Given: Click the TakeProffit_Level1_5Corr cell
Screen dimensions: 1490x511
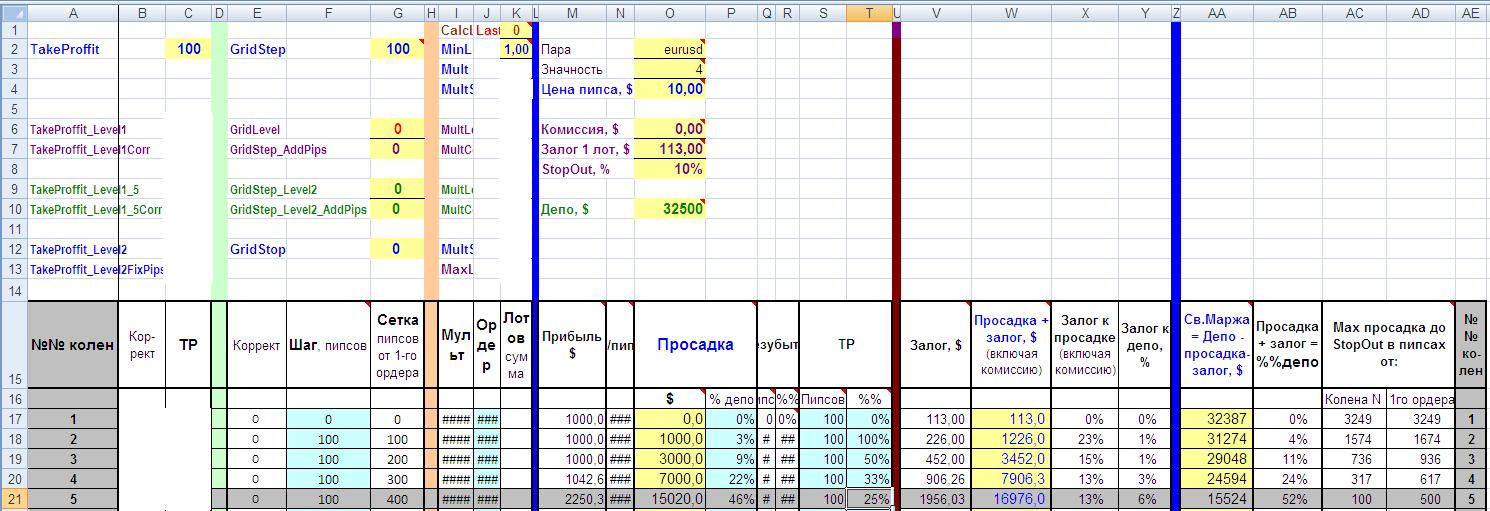Looking at the screenshot, I should point(95,209).
